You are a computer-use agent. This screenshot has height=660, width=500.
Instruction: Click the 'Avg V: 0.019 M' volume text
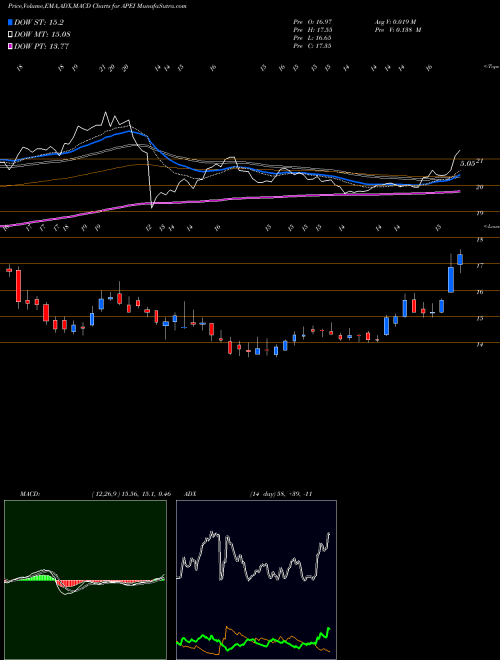(395, 21)
